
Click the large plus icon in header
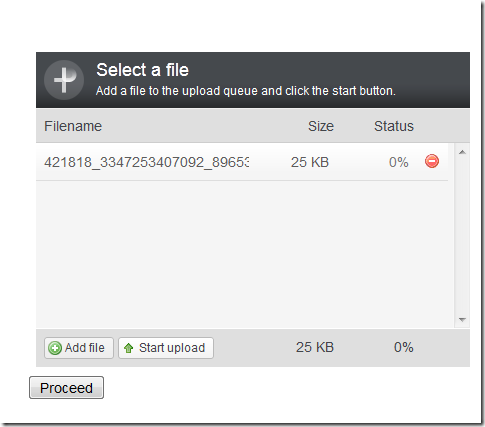(64, 80)
